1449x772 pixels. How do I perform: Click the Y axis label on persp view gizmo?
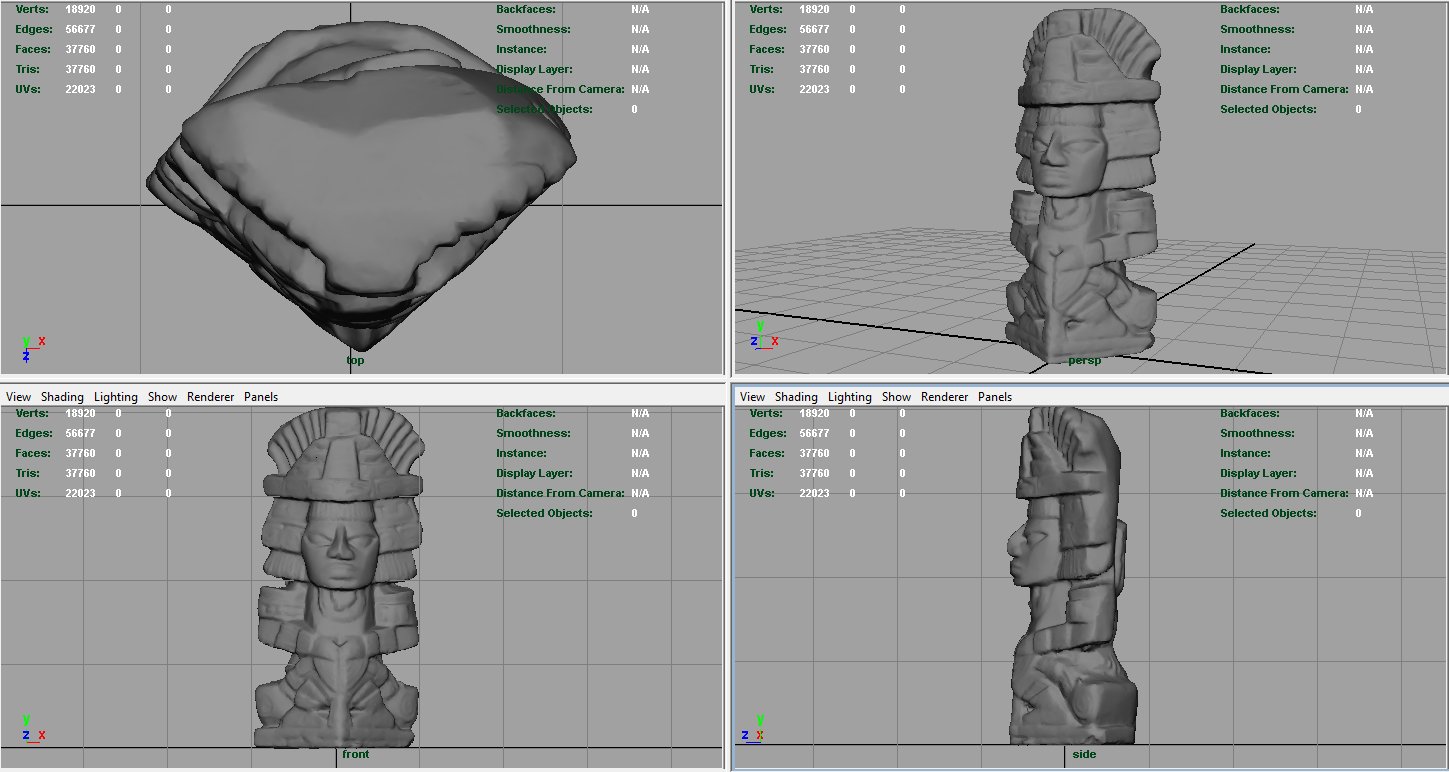[761, 326]
